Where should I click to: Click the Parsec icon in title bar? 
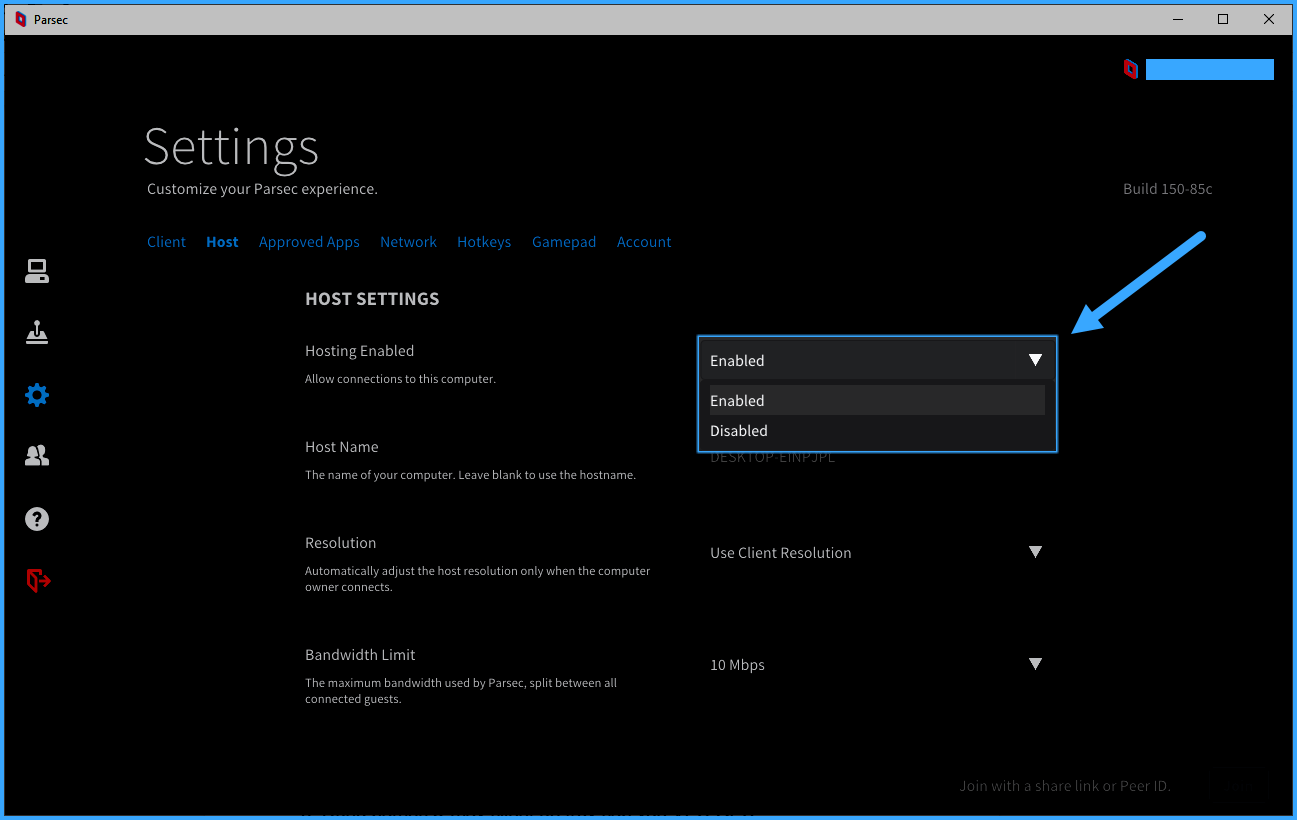tap(20, 19)
